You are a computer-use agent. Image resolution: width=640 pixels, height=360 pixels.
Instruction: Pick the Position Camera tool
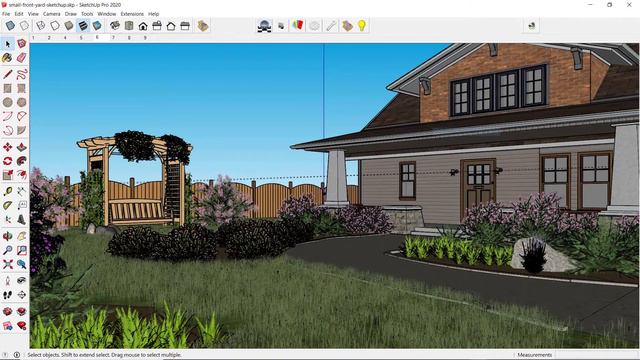pos(8,280)
